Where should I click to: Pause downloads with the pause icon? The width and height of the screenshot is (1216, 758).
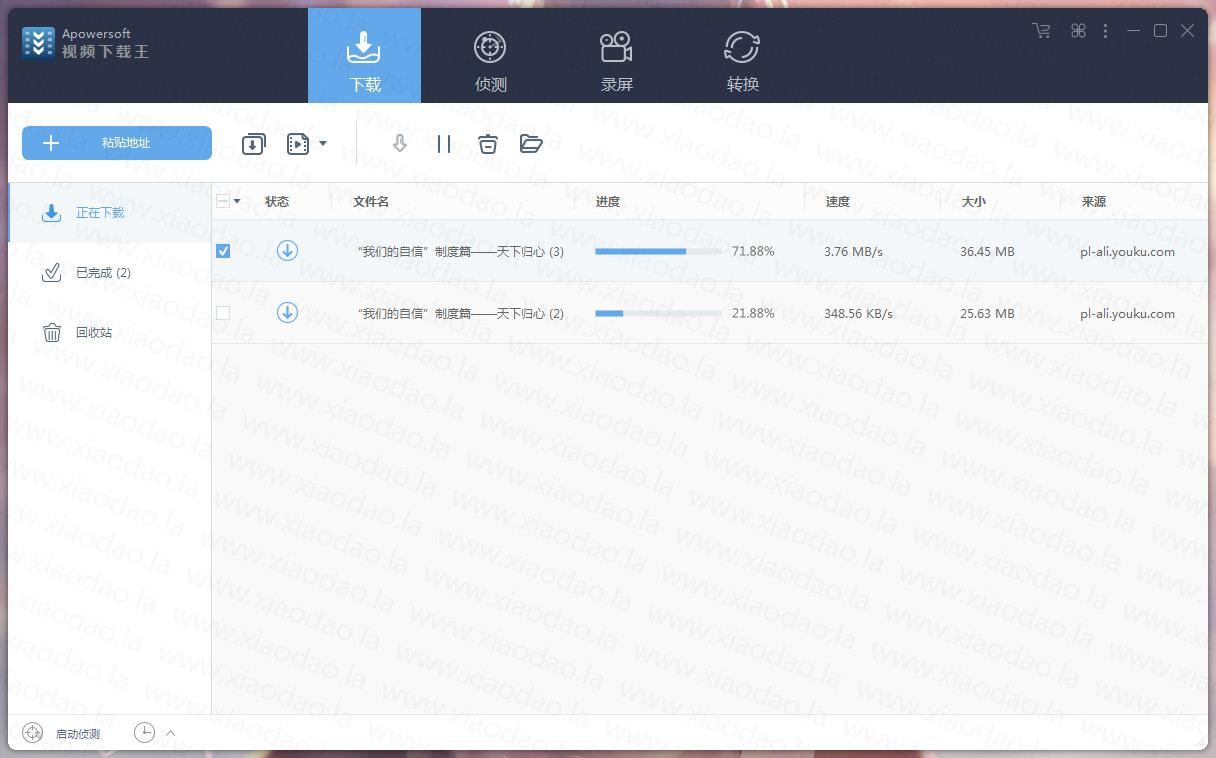(444, 144)
